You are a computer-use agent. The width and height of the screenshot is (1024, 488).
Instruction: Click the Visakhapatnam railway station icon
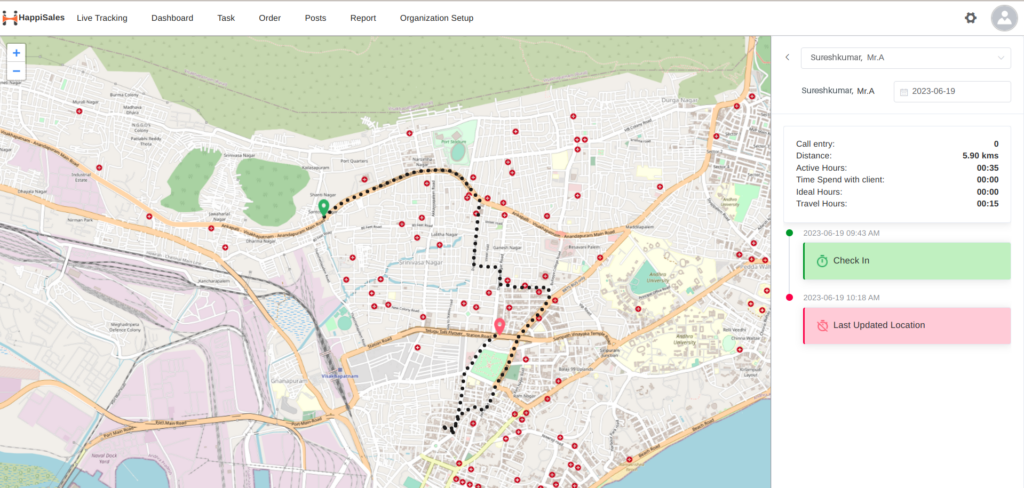[340, 369]
